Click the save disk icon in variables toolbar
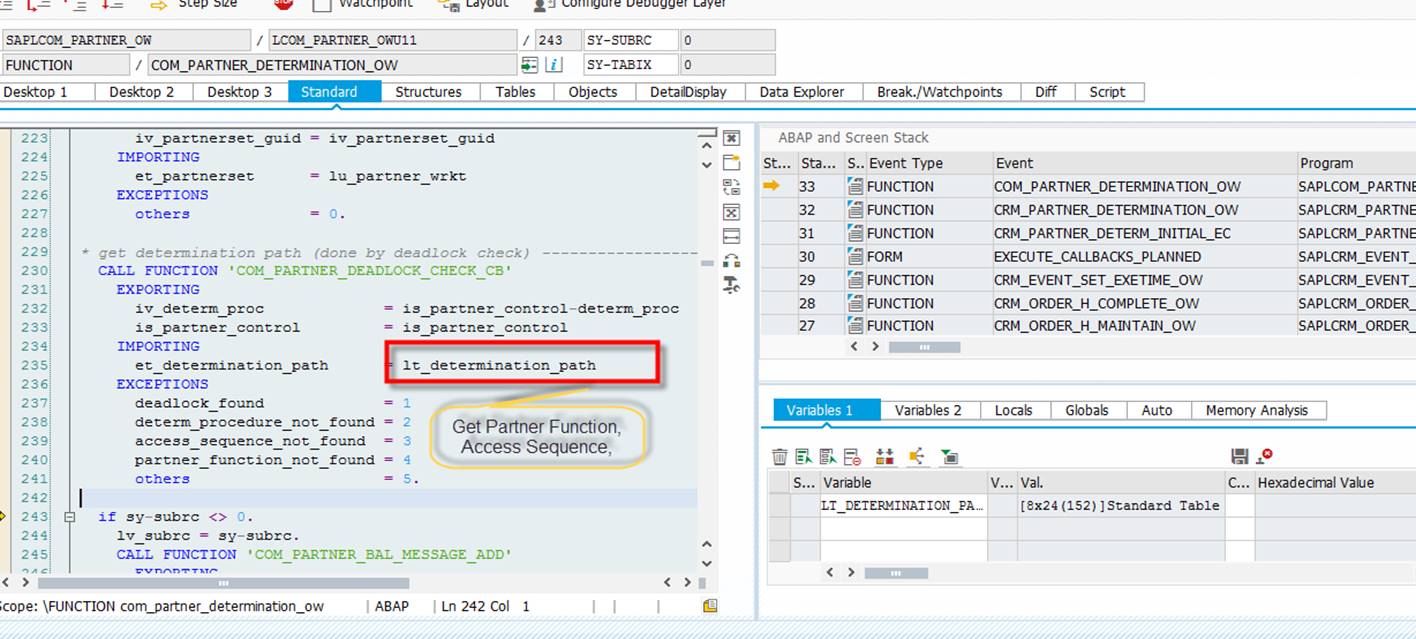This screenshot has width=1416, height=639. (1240, 457)
